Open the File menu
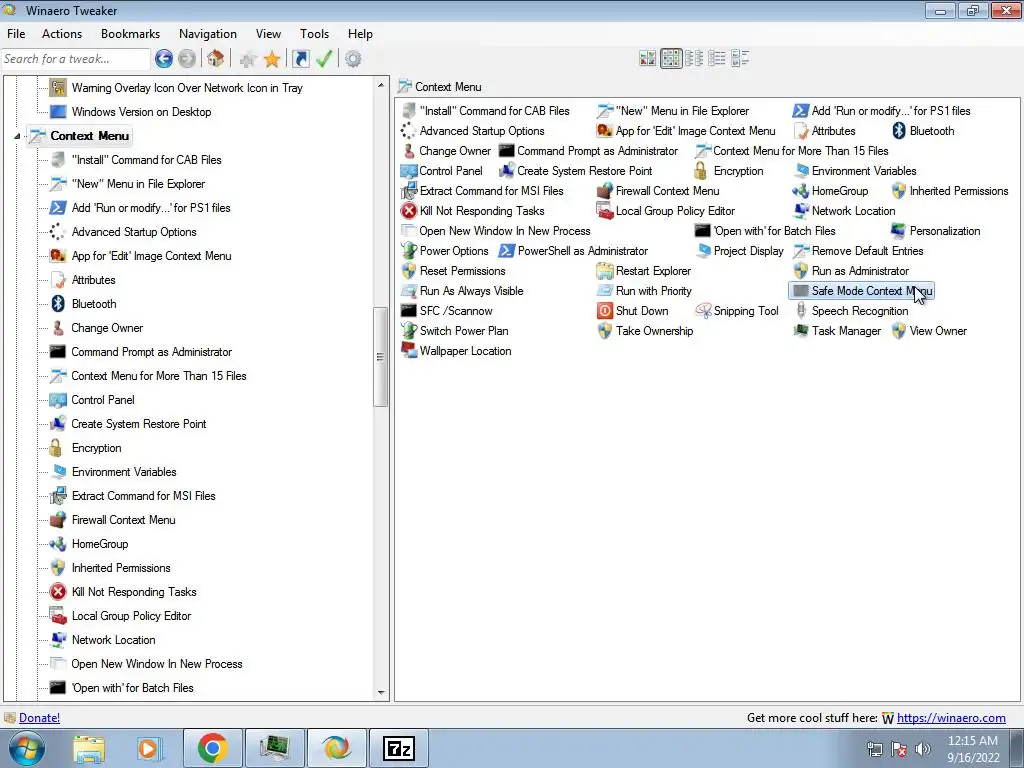 pos(16,34)
